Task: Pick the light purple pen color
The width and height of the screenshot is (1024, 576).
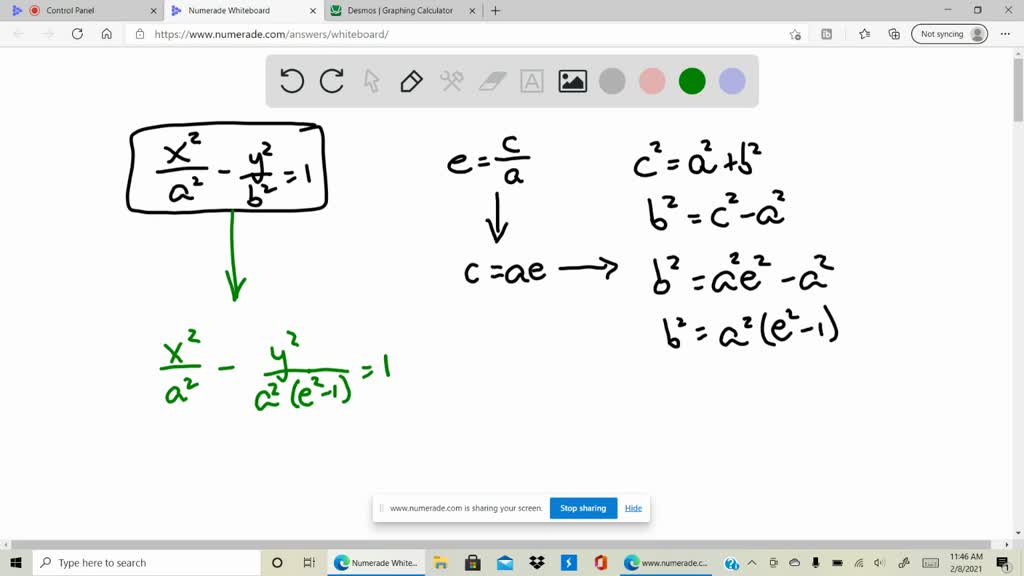Action: (x=732, y=81)
